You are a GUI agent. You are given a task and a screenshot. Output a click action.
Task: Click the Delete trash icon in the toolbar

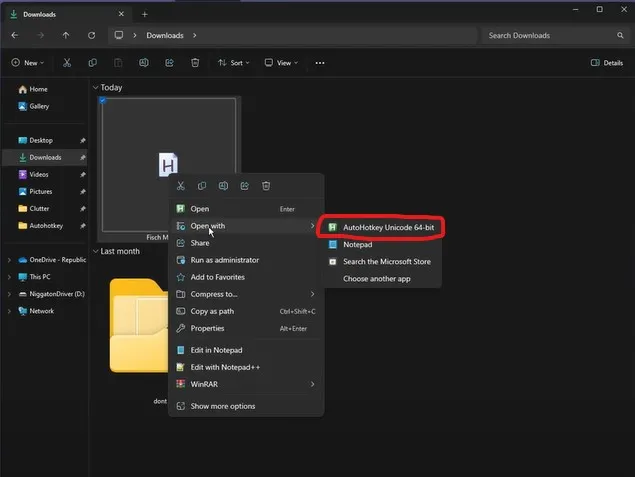(x=195, y=63)
